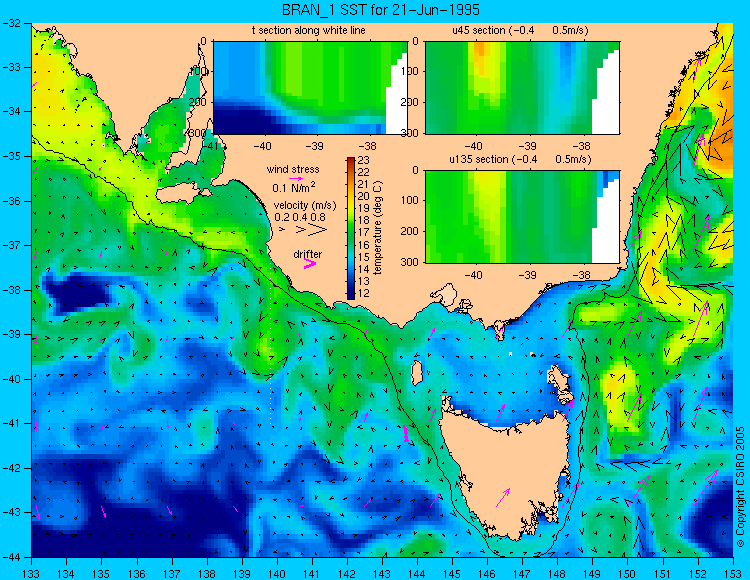Click colorbar tick value 17
Image resolution: width=750 pixels, height=580 pixels.
[x=364, y=233]
